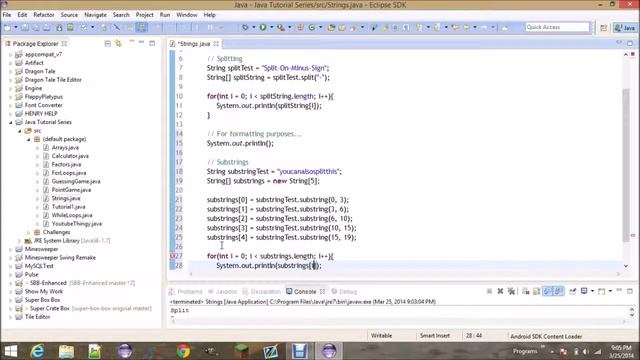Toggle Show Console on standard error
640x360 pixels.
coord(558,291)
